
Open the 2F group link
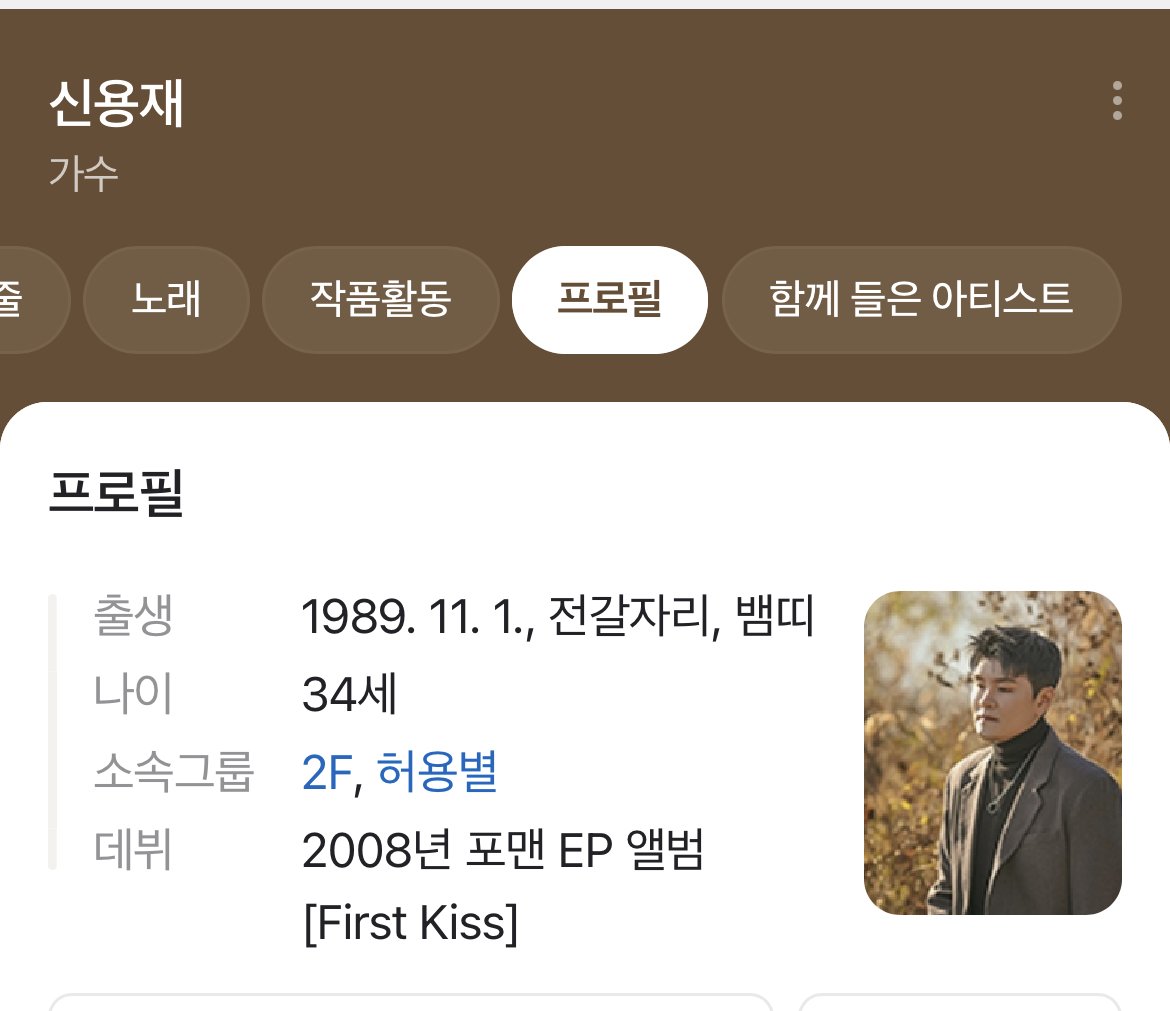pos(324,772)
